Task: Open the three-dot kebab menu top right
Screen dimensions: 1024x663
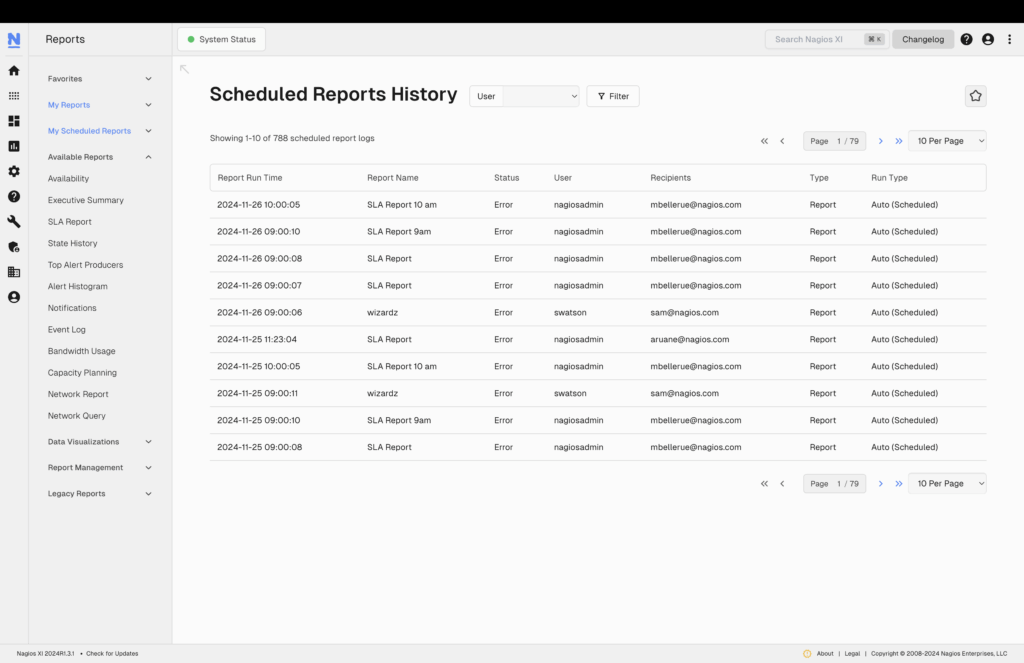Action: 1009,39
